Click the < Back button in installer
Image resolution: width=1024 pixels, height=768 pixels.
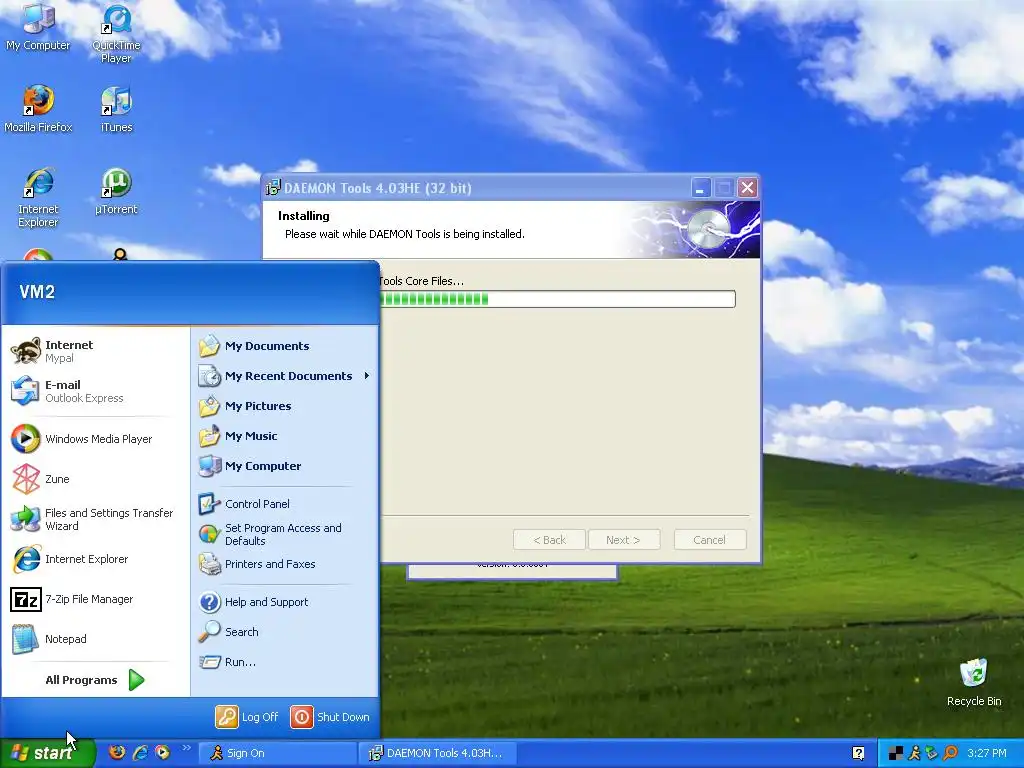coord(549,540)
